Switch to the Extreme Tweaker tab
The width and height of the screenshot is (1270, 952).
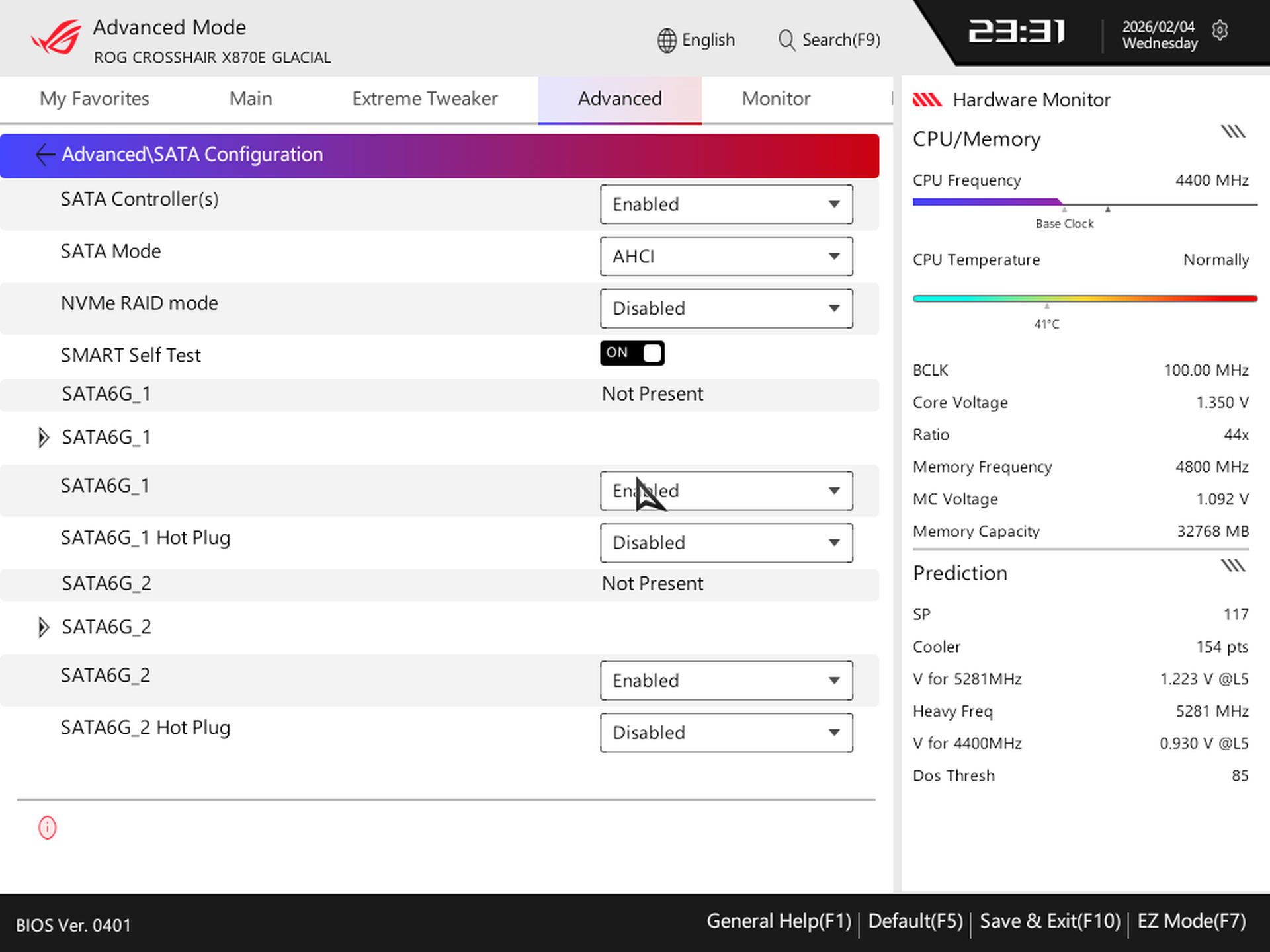(x=425, y=99)
